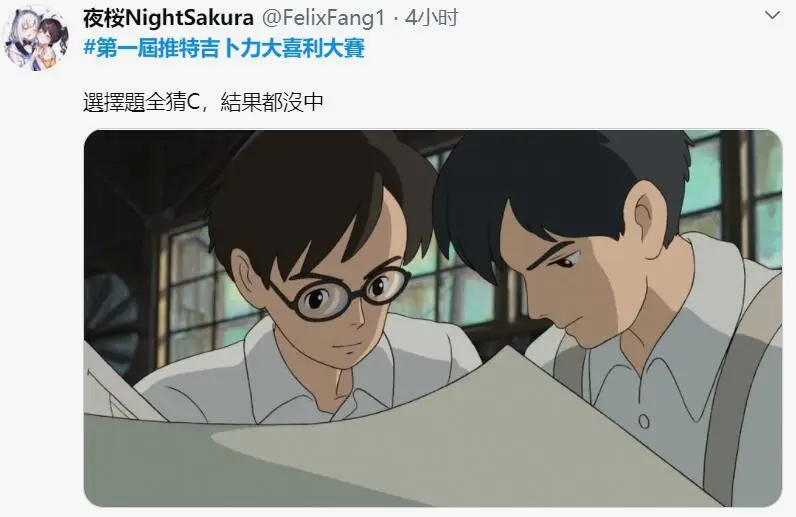This screenshot has height=517, width=796.
Task: Open the attached anime image in viewer
Action: [x=433, y=318]
